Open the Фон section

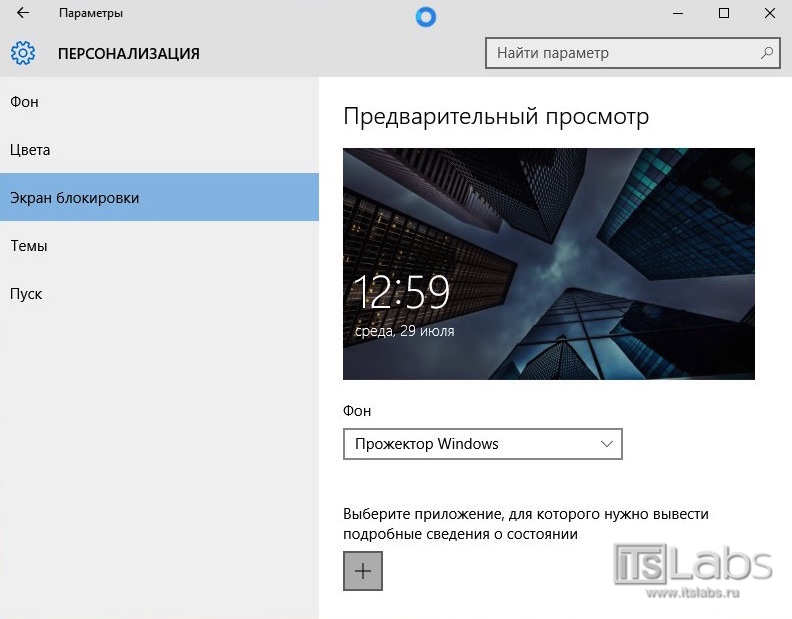(159, 102)
